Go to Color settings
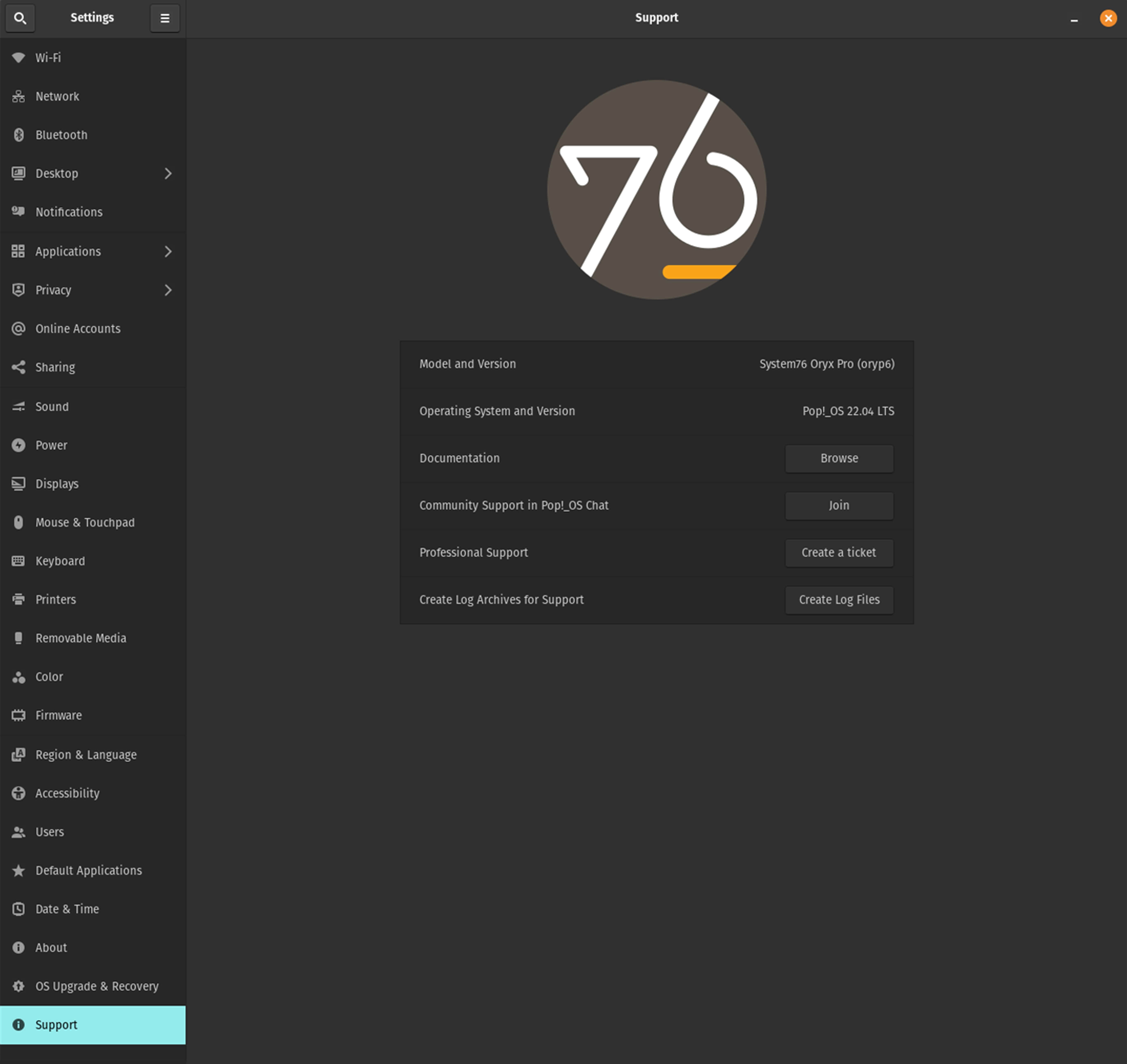The width and height of the screenshot is (1127, 1064). click(93, 677)
